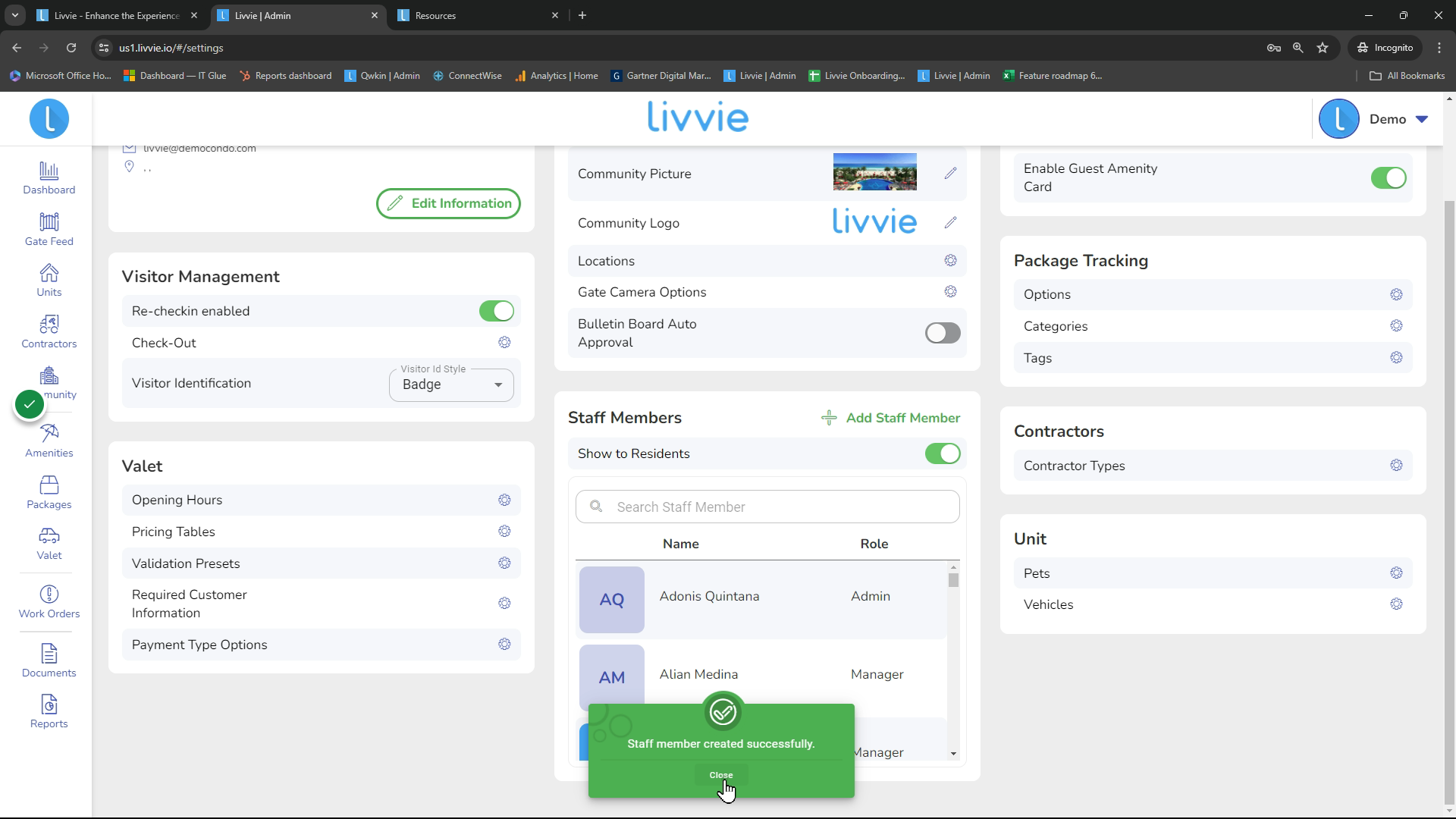Screen dimensions: 1456x819
Task: Open the ConnectWise bookmark
Action: 467,76
